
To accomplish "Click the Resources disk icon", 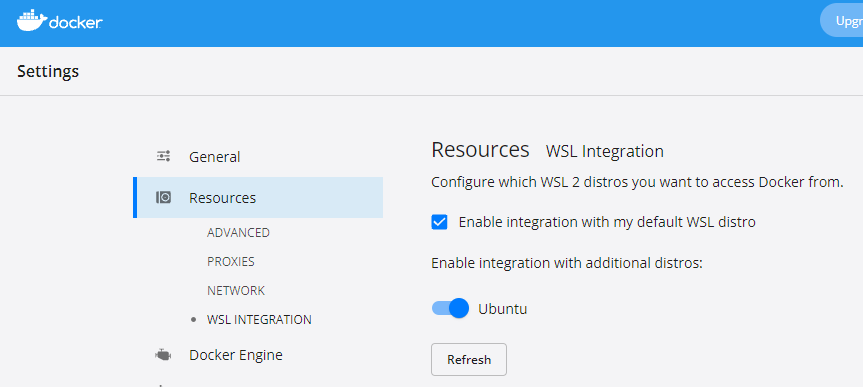I will (163, 197).
